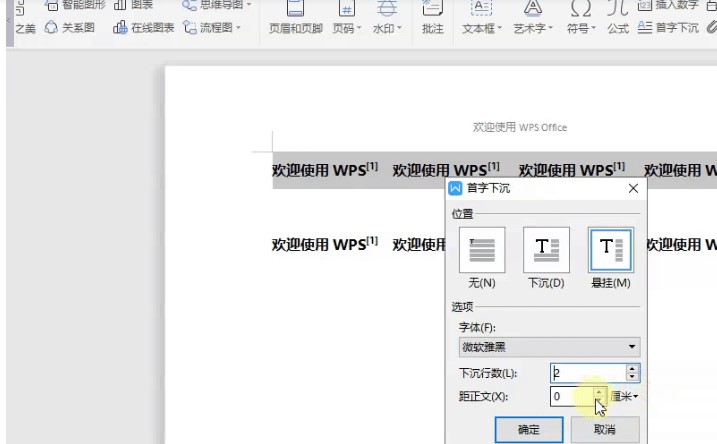Adjust the 下沉行数 lines stepper arrows
Image resolution: width=717 pixels, height=444 pixels.
pyautogui.click(x=631, y=373)
